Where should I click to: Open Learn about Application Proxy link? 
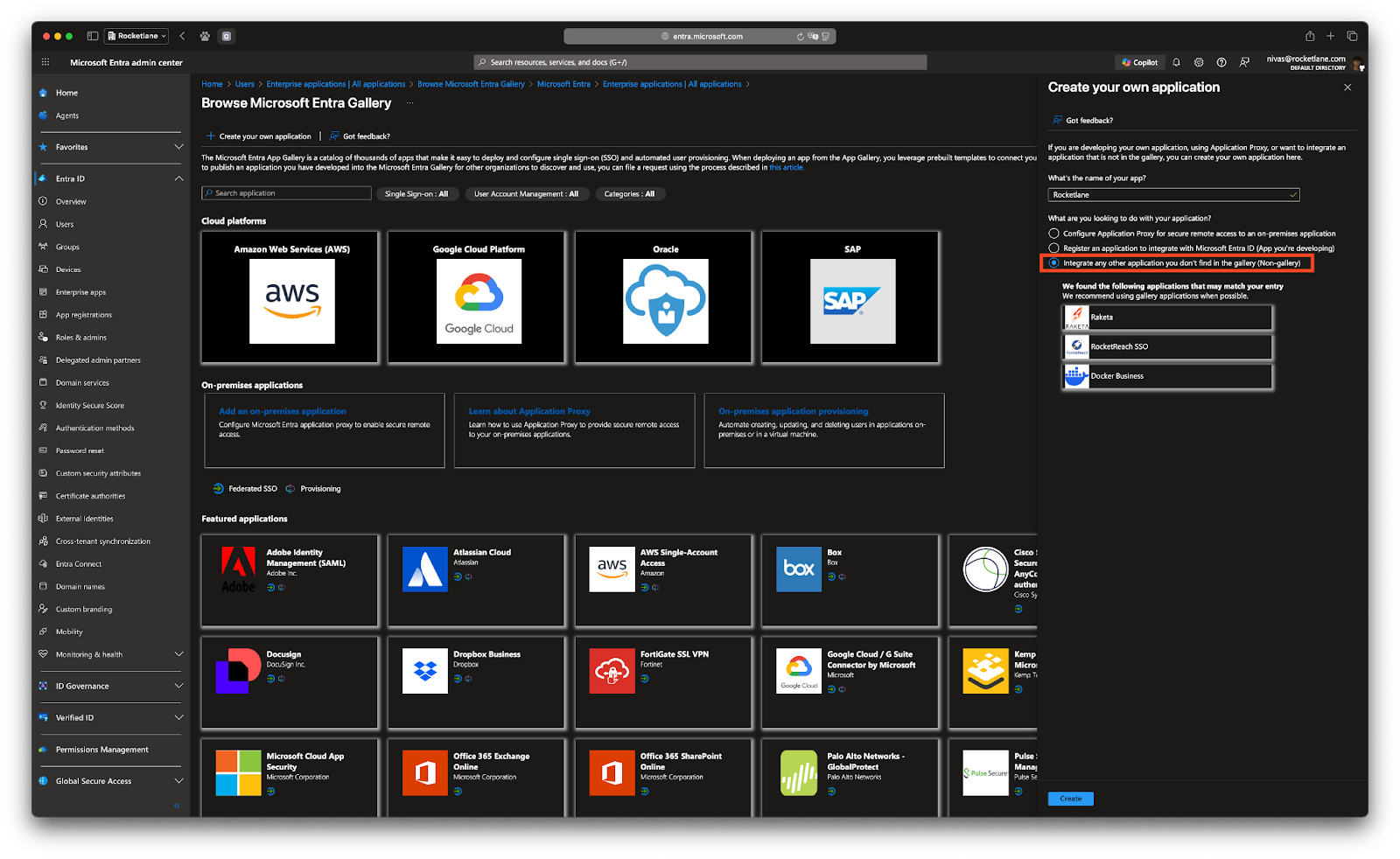(529, 411)
